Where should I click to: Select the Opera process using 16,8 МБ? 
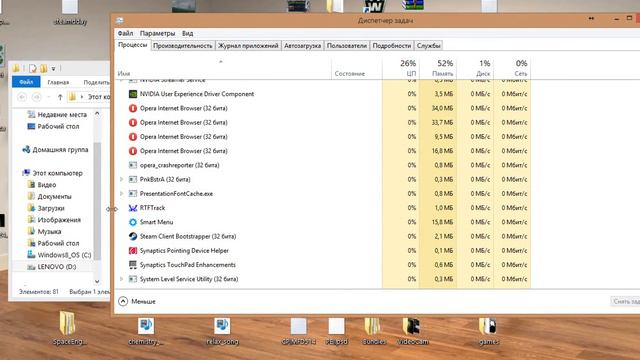[x=323, y=151]
